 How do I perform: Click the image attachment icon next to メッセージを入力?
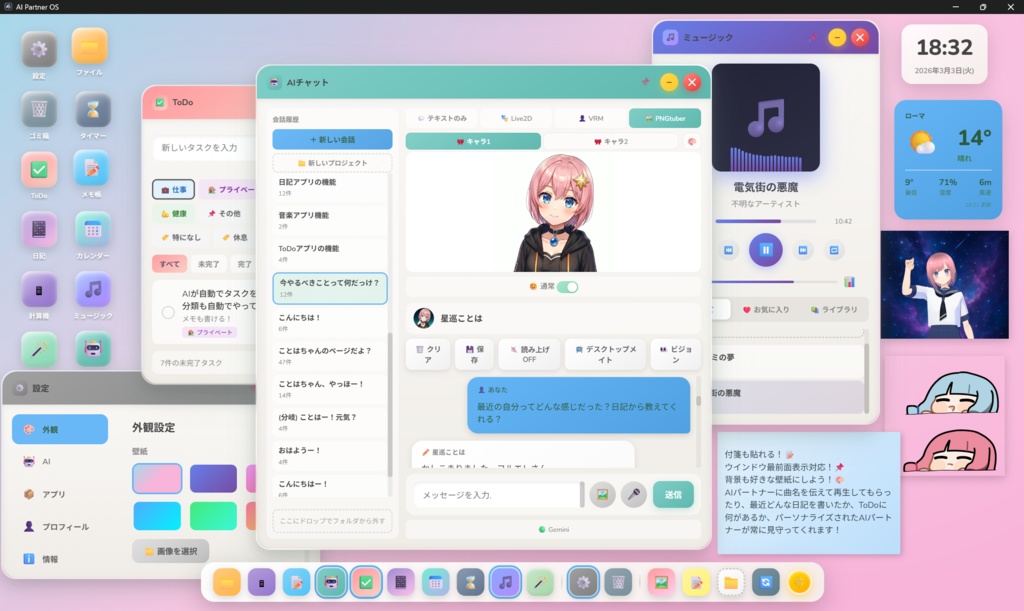602,495
